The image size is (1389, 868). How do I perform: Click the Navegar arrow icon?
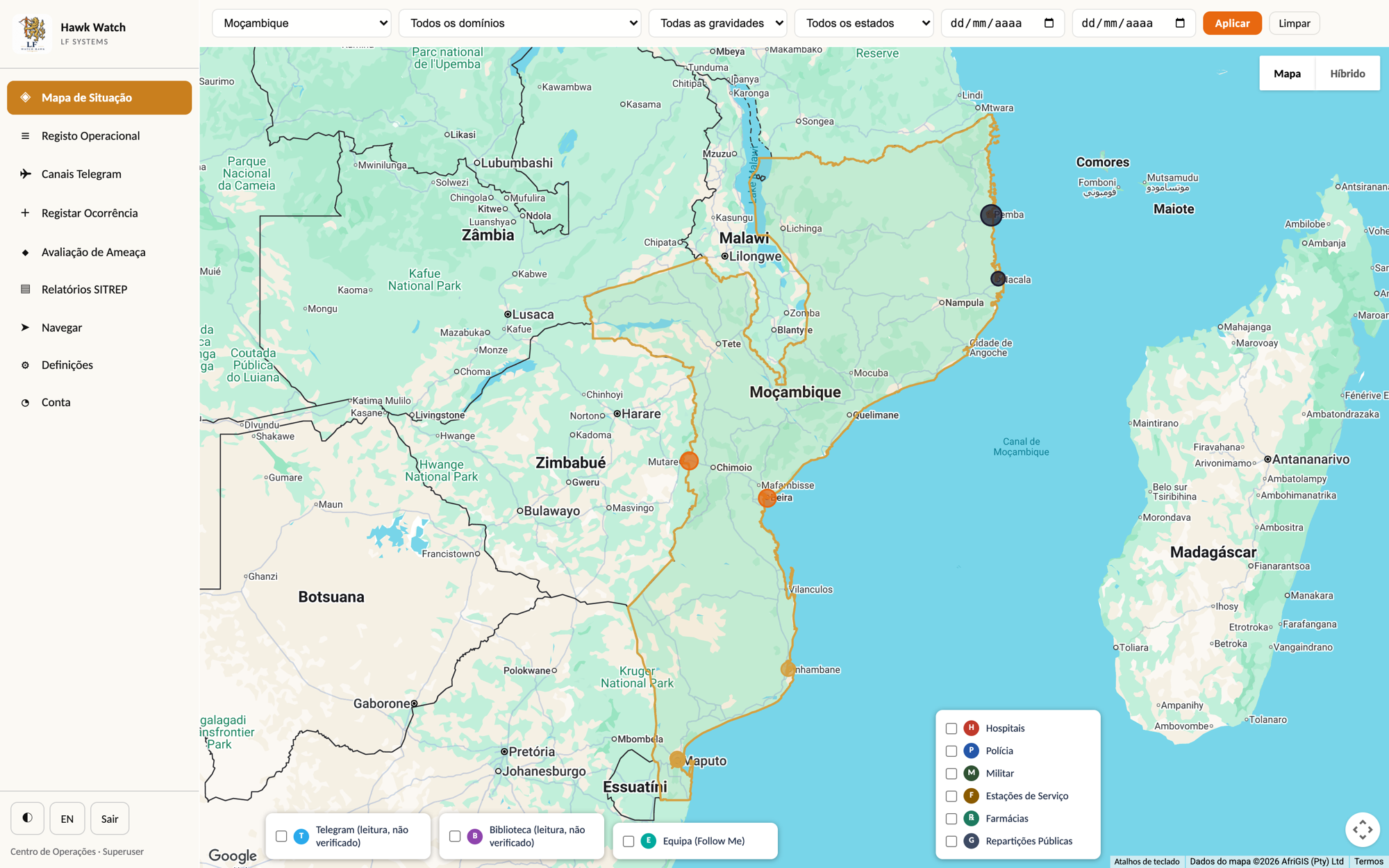(25, 327)
